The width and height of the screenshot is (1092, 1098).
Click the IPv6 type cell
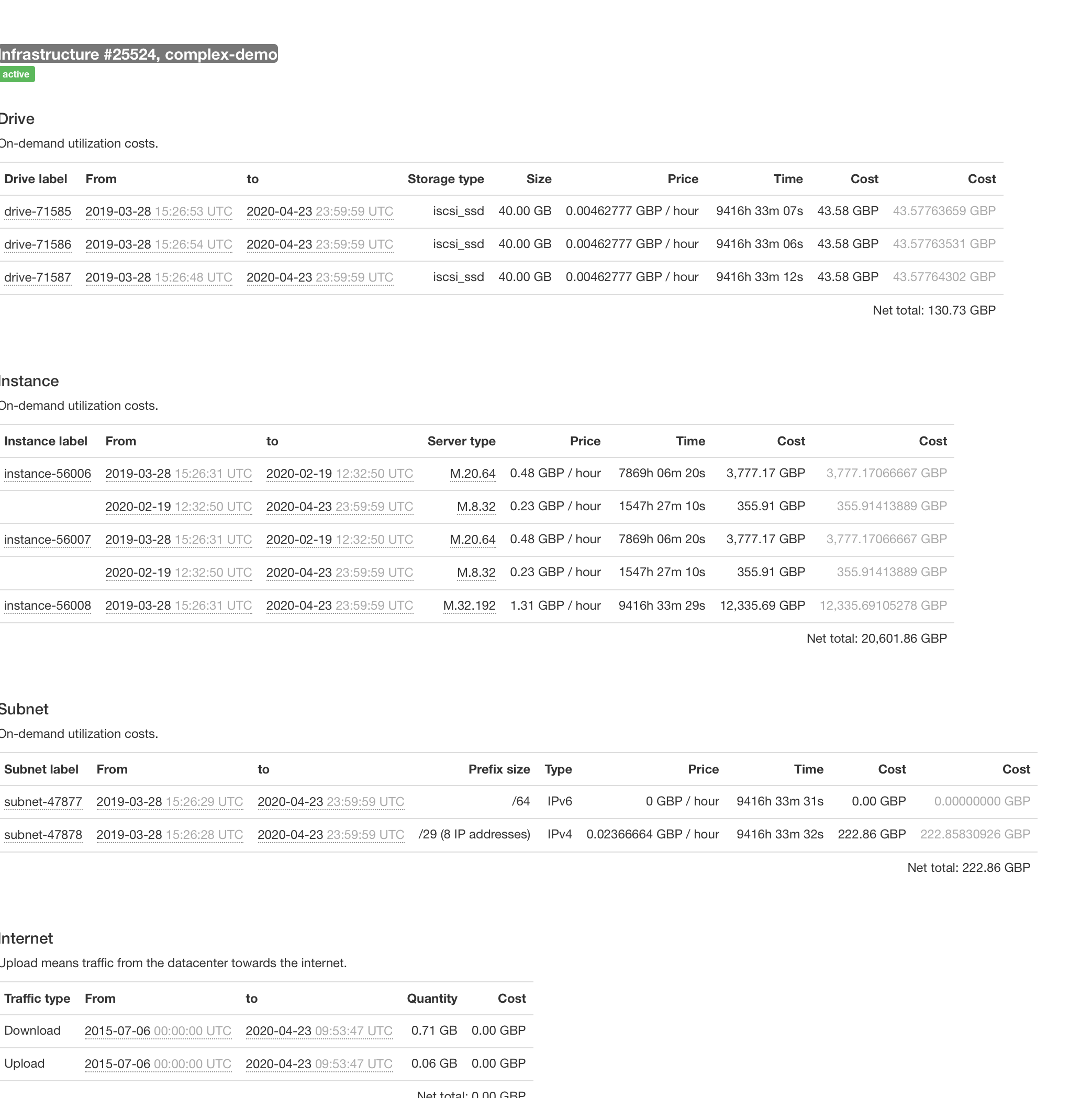point(560,801)
